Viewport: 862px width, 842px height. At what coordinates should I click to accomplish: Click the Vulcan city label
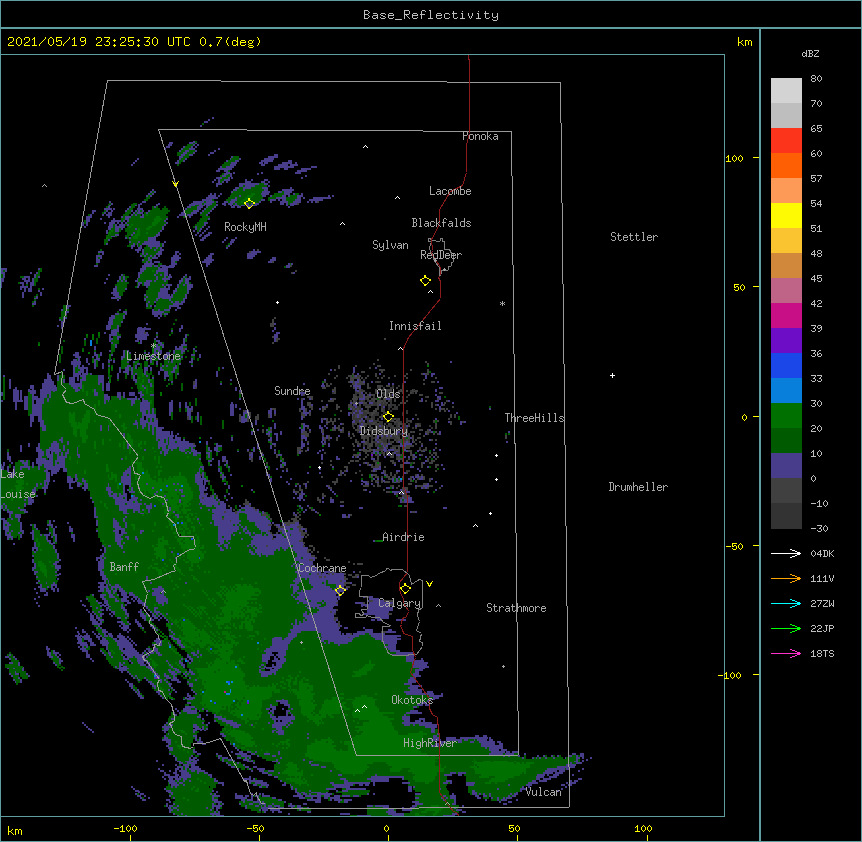(x=543, y=792)
